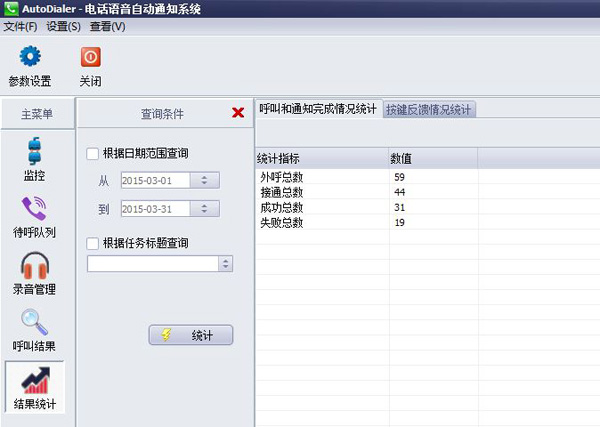The width and height of the screenshot is (600, 427).
Task: Select 结果统计 chart icon
Action: click(35, 382)
